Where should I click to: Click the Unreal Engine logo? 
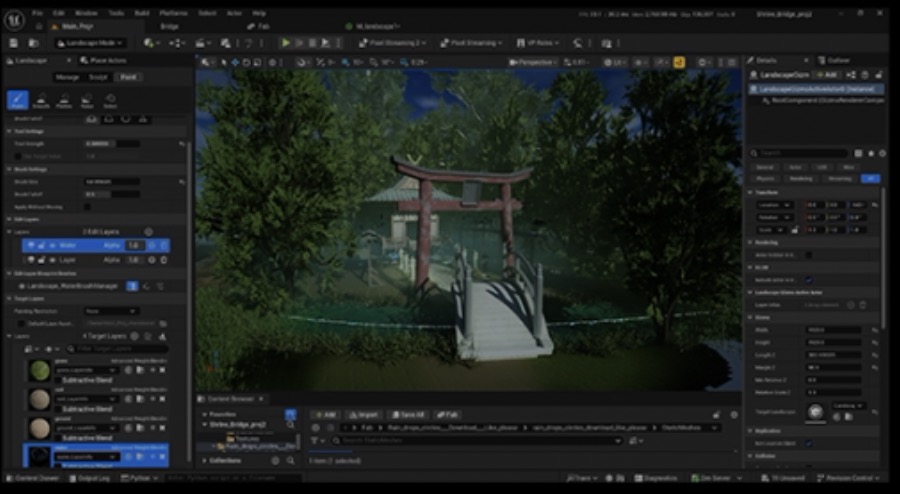[13, 21]
